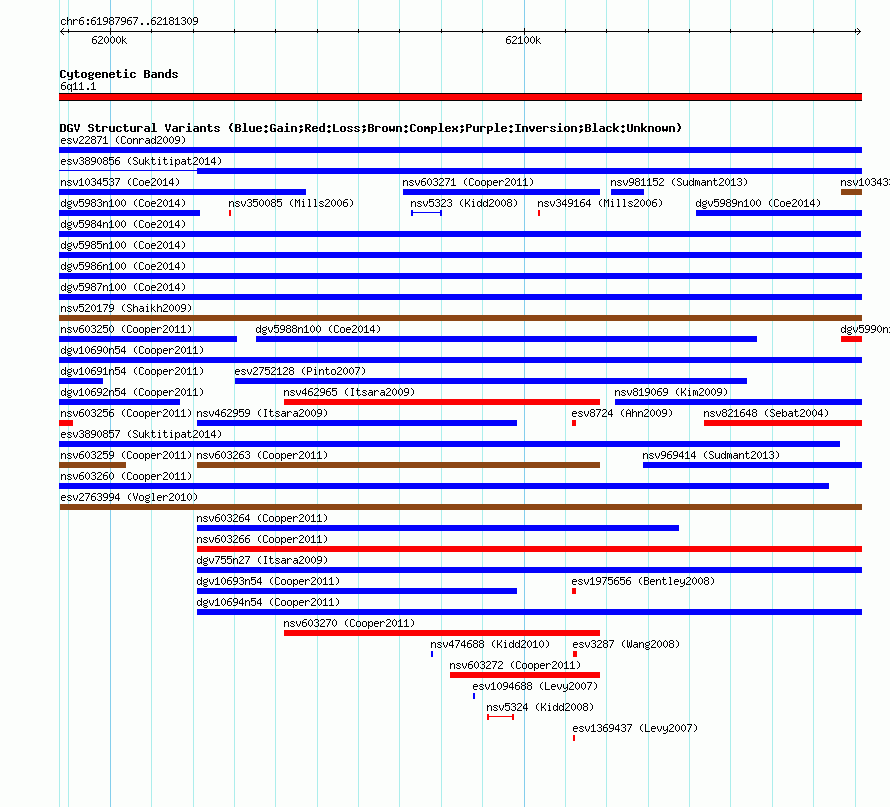
Task: Click the 62000k ruler tick label
Action: 109,41
